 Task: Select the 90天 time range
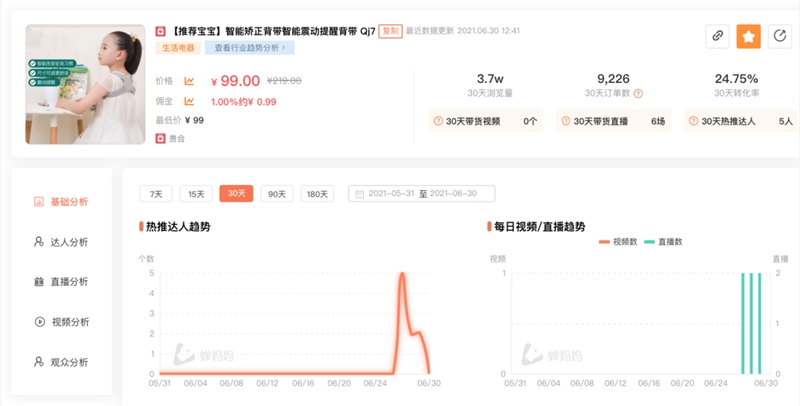pyautogui.click(x=275, y=194)
